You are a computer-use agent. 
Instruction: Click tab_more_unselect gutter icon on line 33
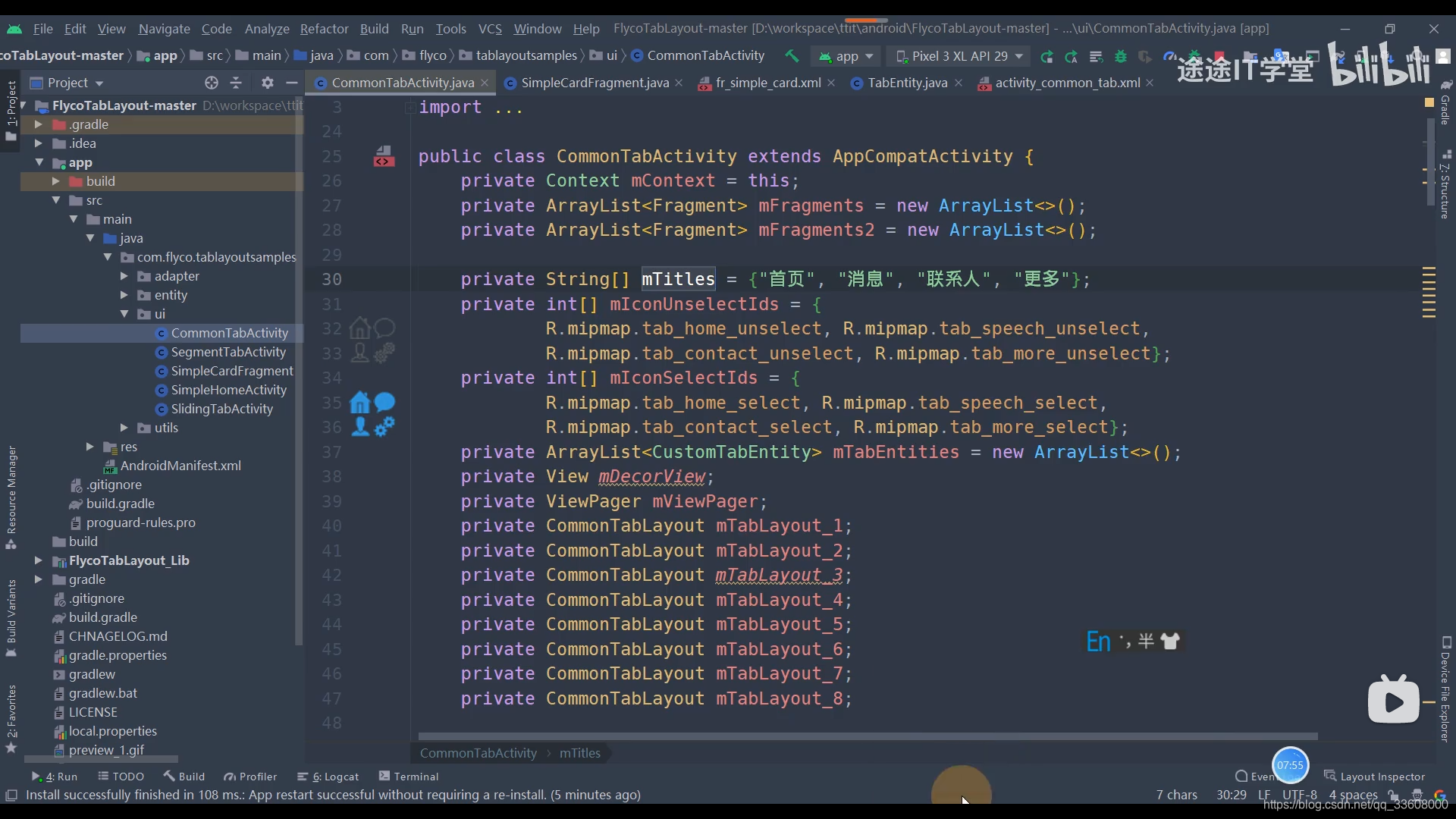point(385,353)
